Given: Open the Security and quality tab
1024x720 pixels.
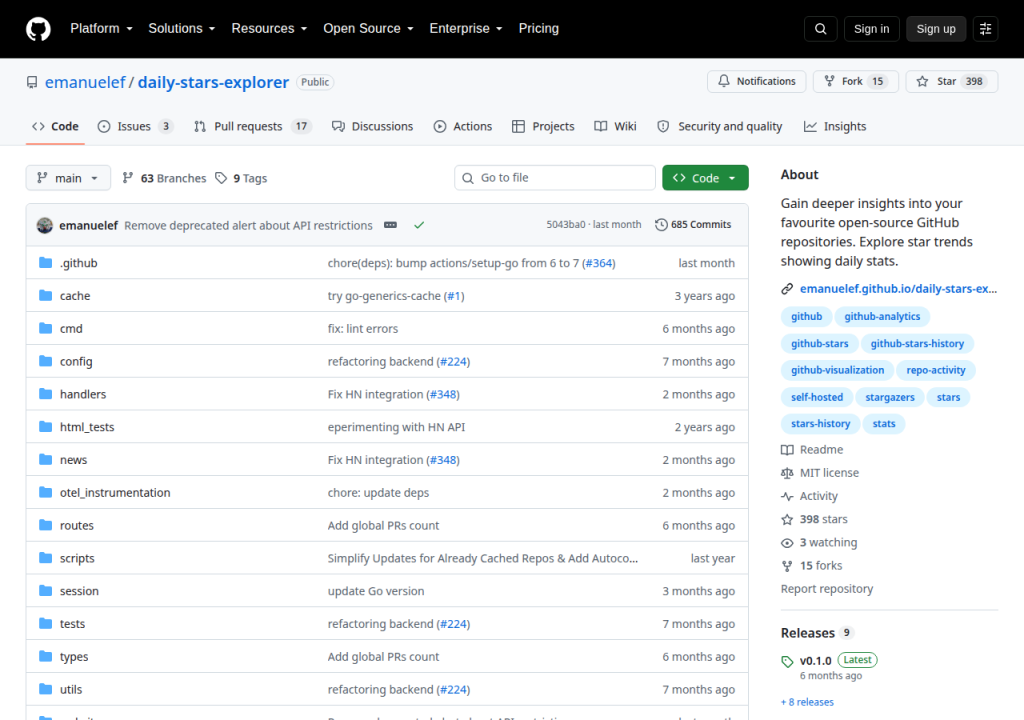Looking at the screenshot, I should [x=720, y=126].
